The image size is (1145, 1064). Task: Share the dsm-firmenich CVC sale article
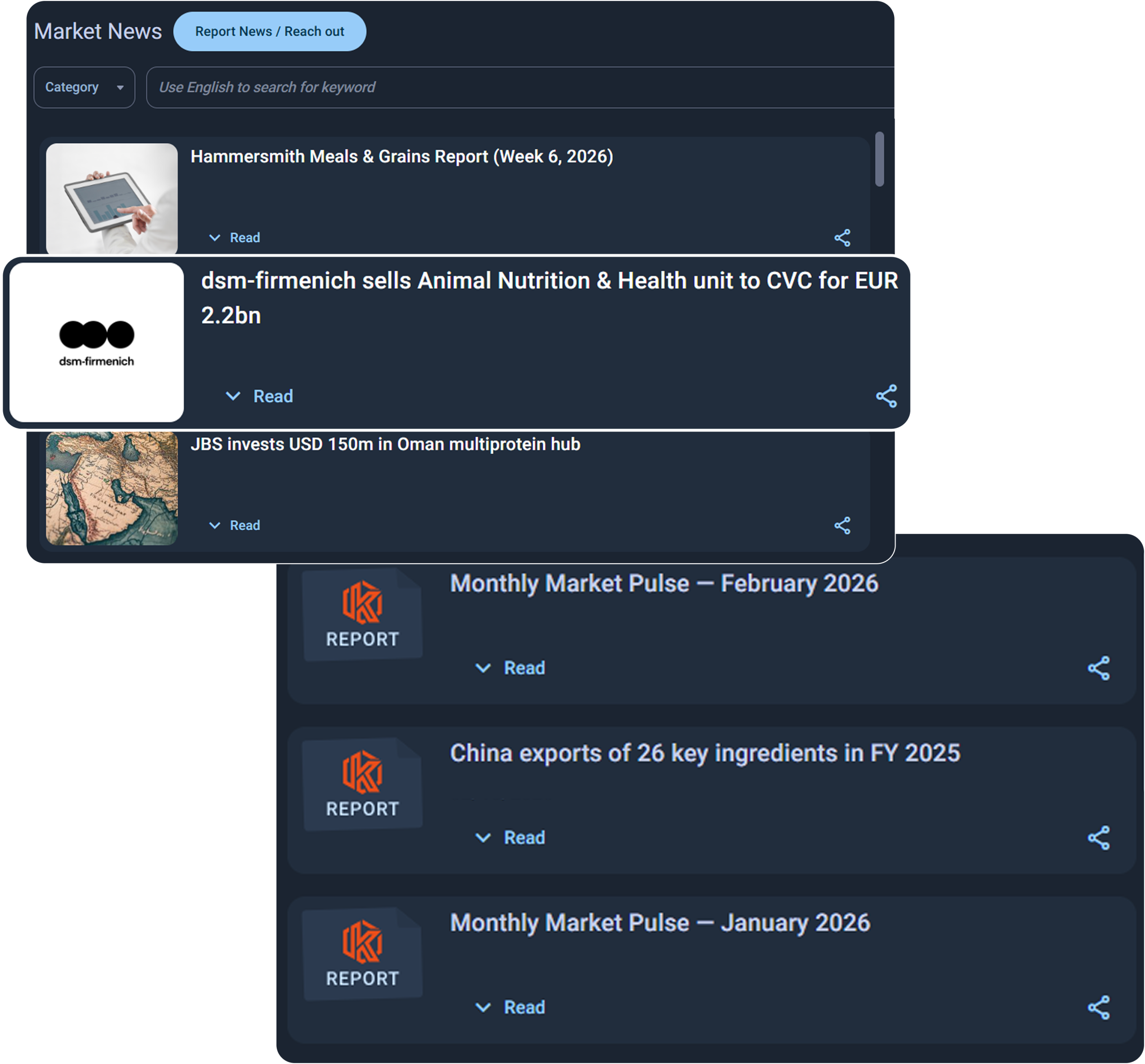pos(886,396)
